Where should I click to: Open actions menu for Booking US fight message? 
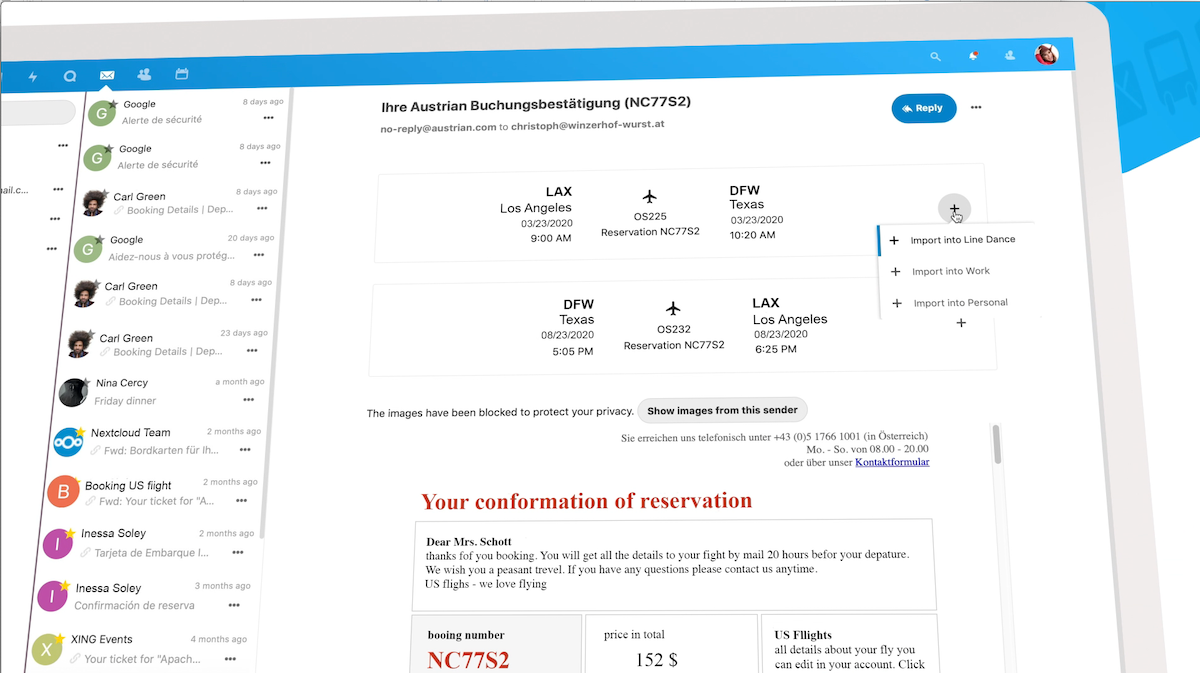click(x=241, y=500)
